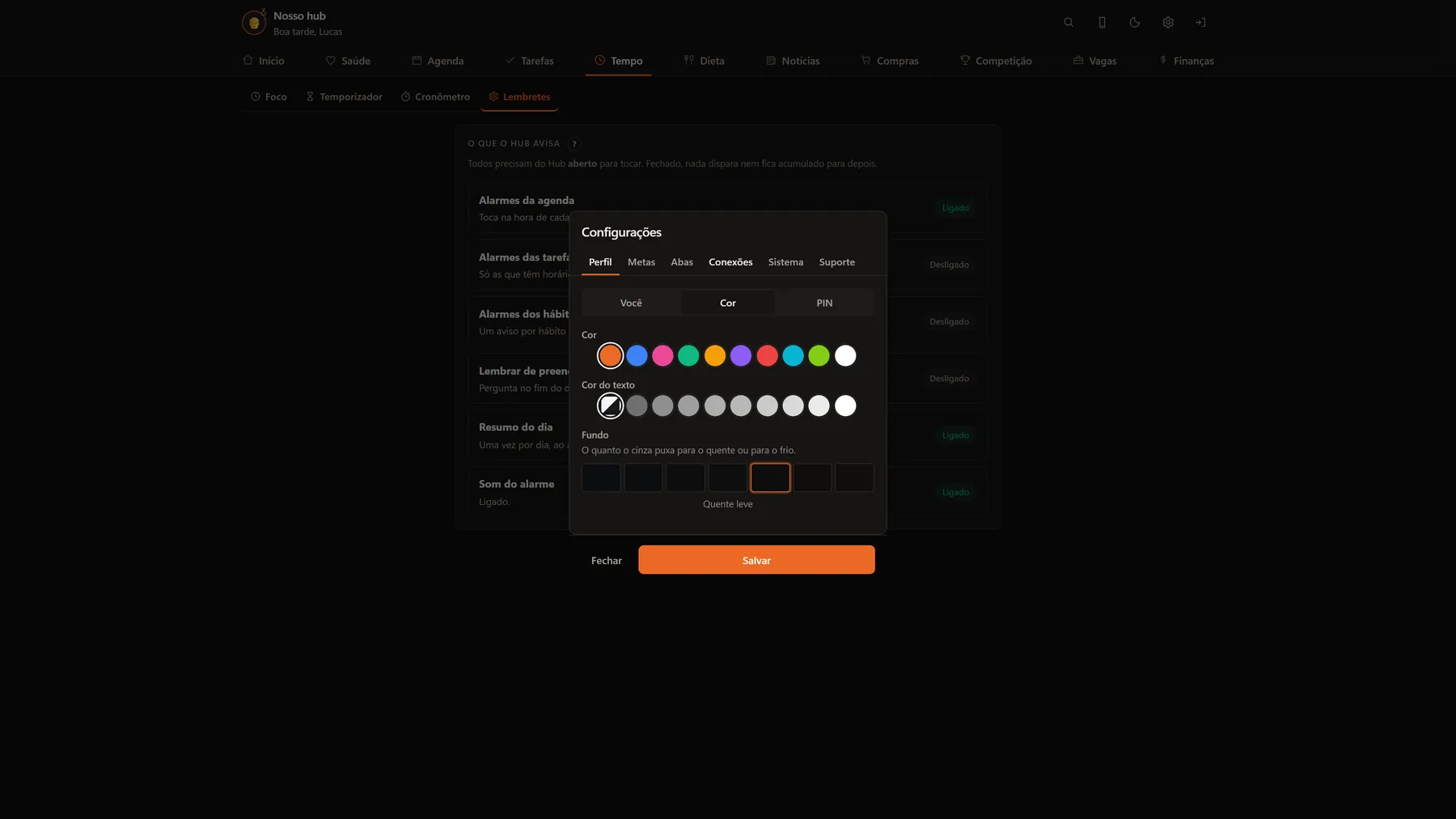Choose the orange accent color
Viewport: 1456px width, 819px height.
[611, 355]
